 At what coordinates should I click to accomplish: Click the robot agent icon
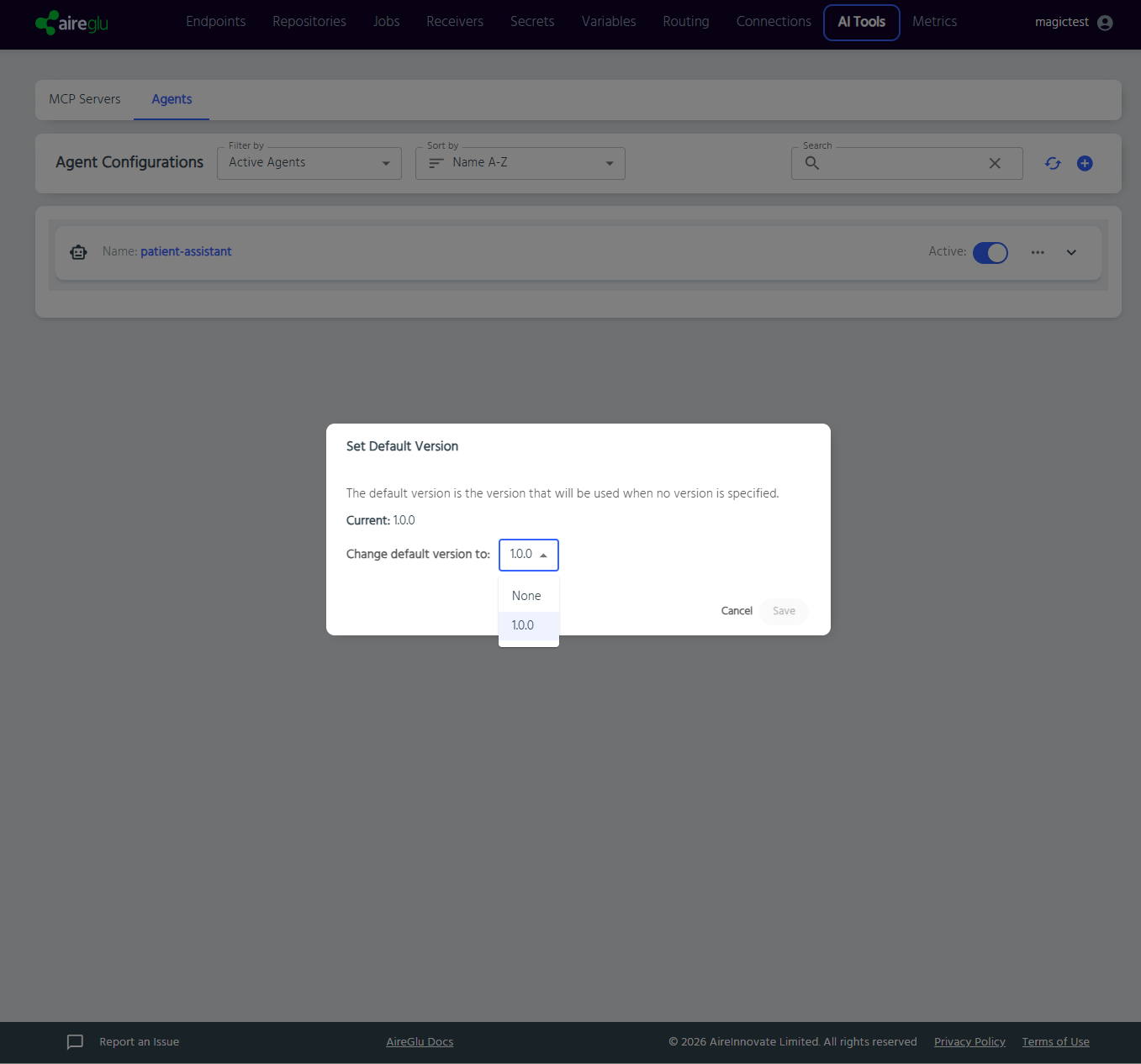point(78,252)
